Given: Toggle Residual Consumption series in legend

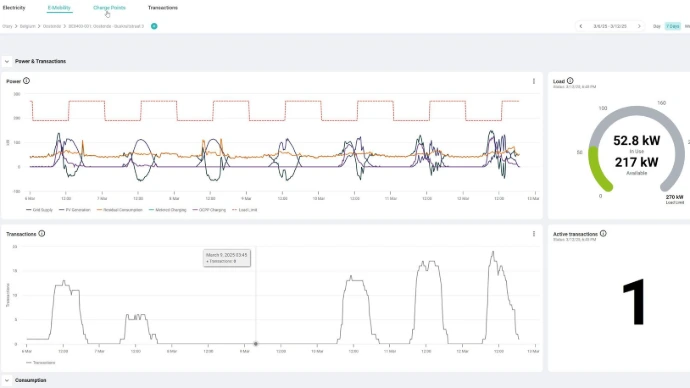Looking at the screenshot, I should pyautogui.click(x=120, y=210).
